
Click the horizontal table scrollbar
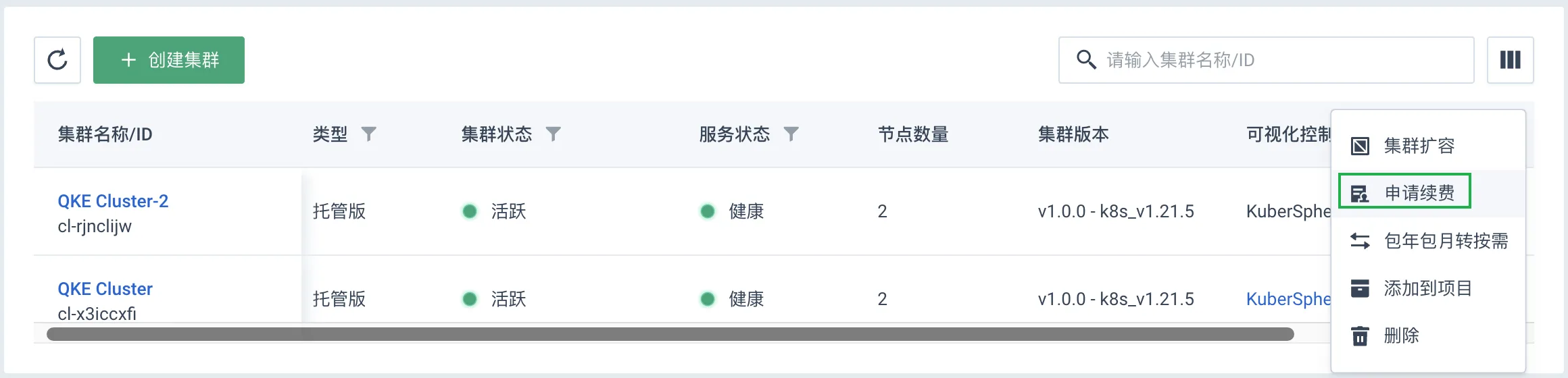pyautogui.click(x=670, y=334)
